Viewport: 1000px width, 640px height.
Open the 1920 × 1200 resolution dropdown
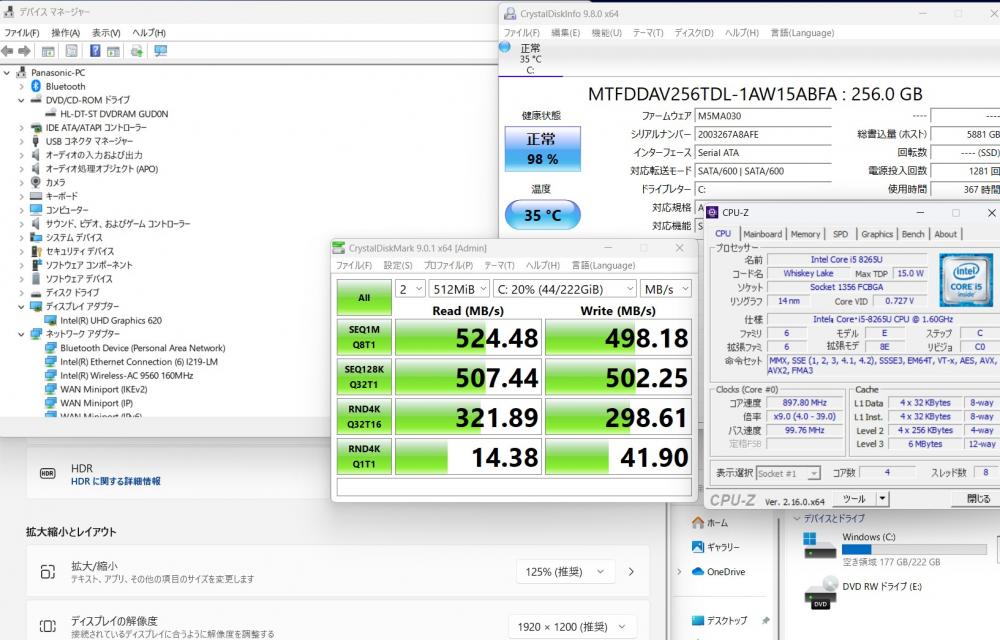(572, 627)
